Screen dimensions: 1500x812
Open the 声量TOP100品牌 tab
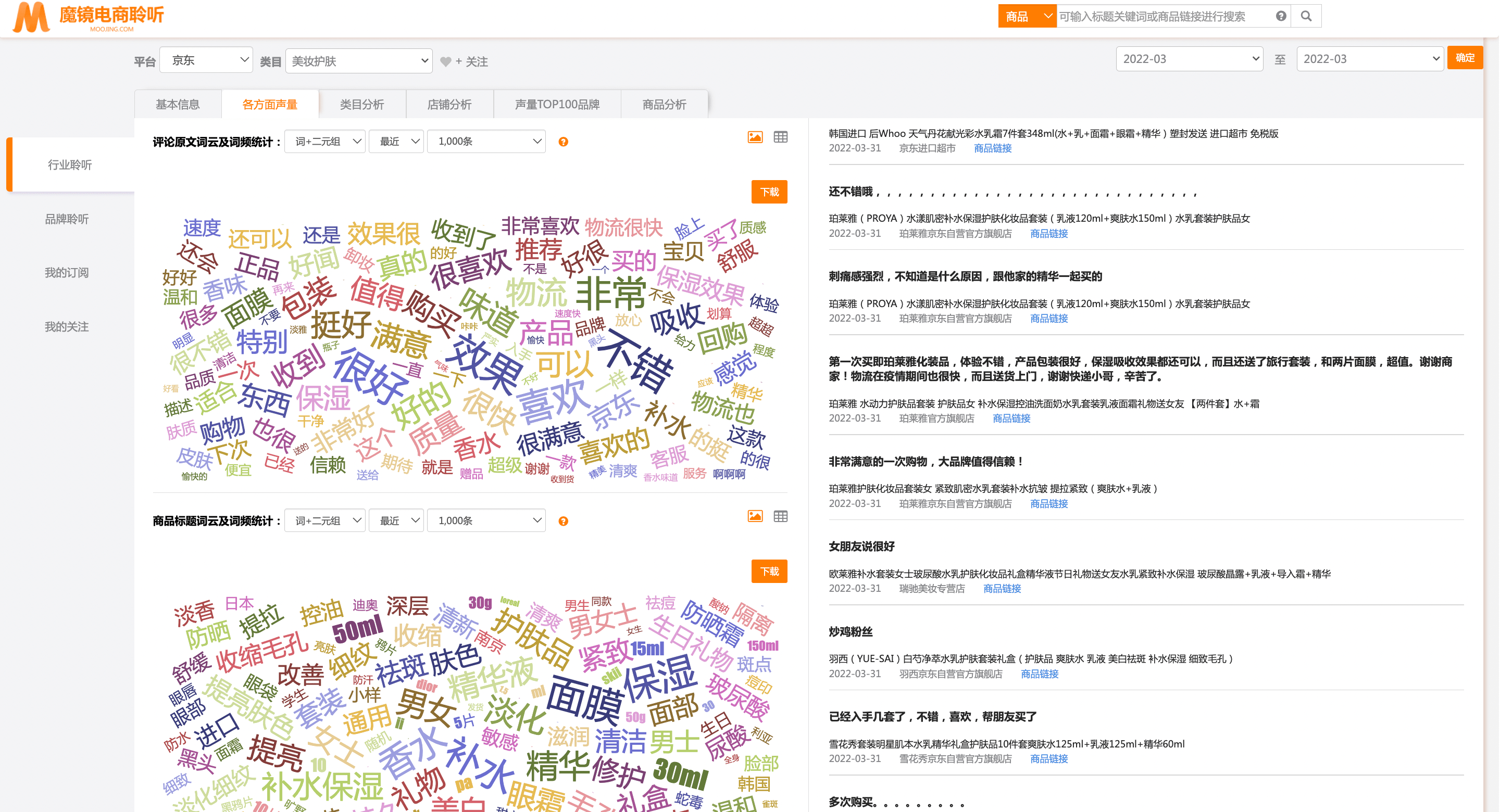click(x=557, y=104)
